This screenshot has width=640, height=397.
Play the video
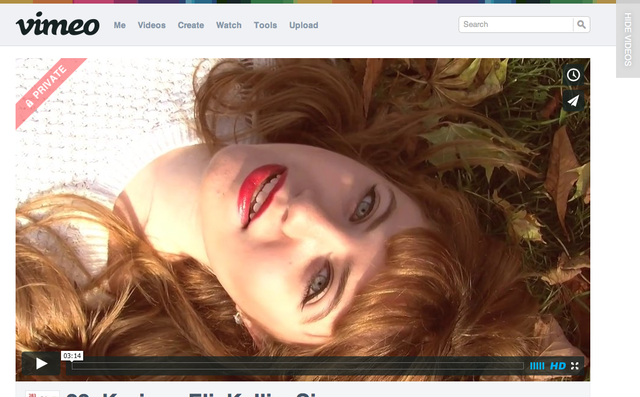(41, 364)
